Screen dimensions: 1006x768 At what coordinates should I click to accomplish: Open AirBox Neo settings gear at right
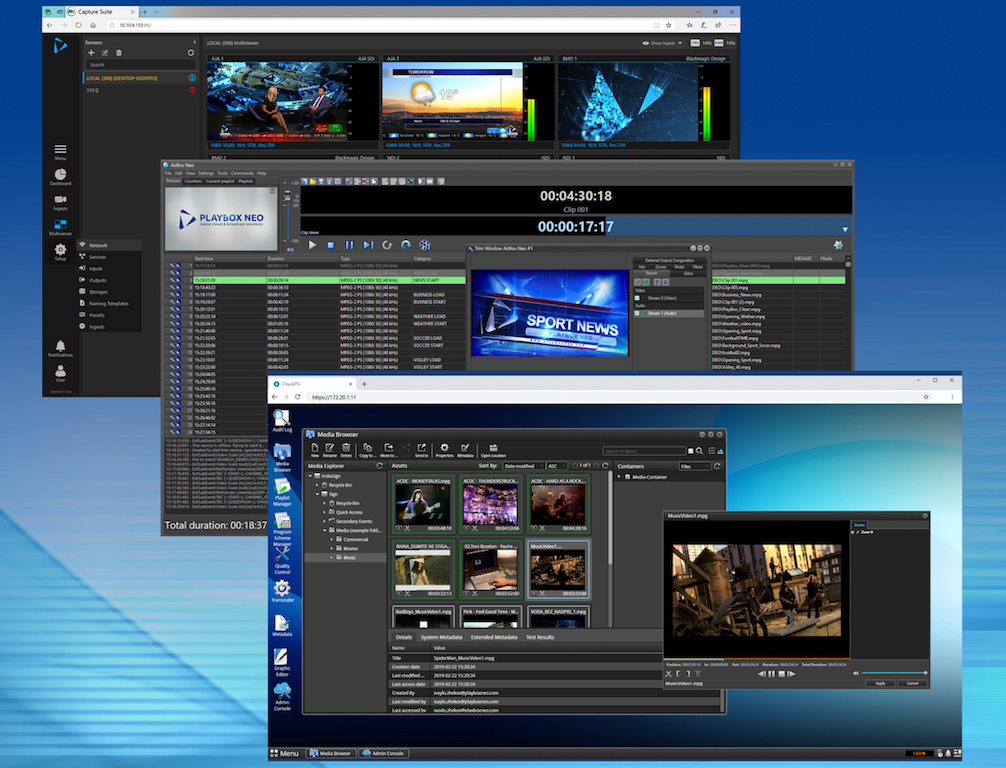(x=838, y=245)
